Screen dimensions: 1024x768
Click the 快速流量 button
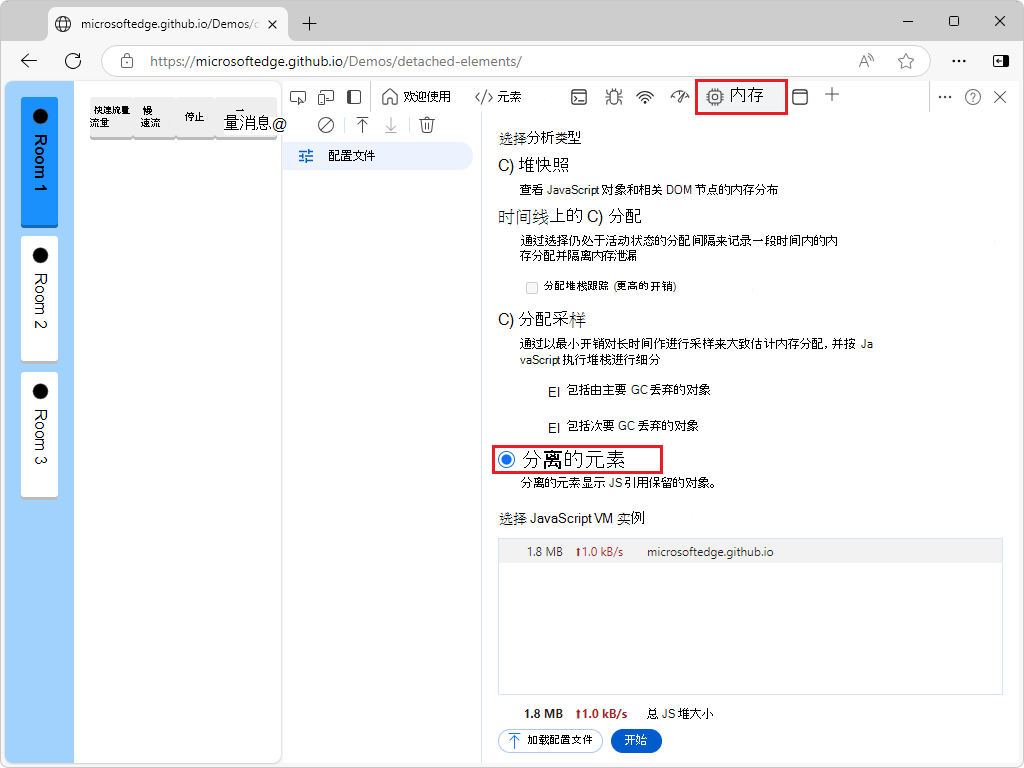[110, 118]
